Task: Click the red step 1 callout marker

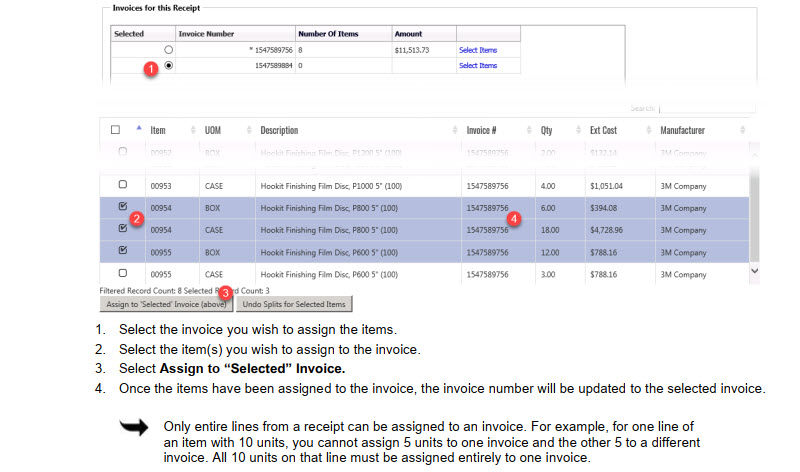Action: 150,69
